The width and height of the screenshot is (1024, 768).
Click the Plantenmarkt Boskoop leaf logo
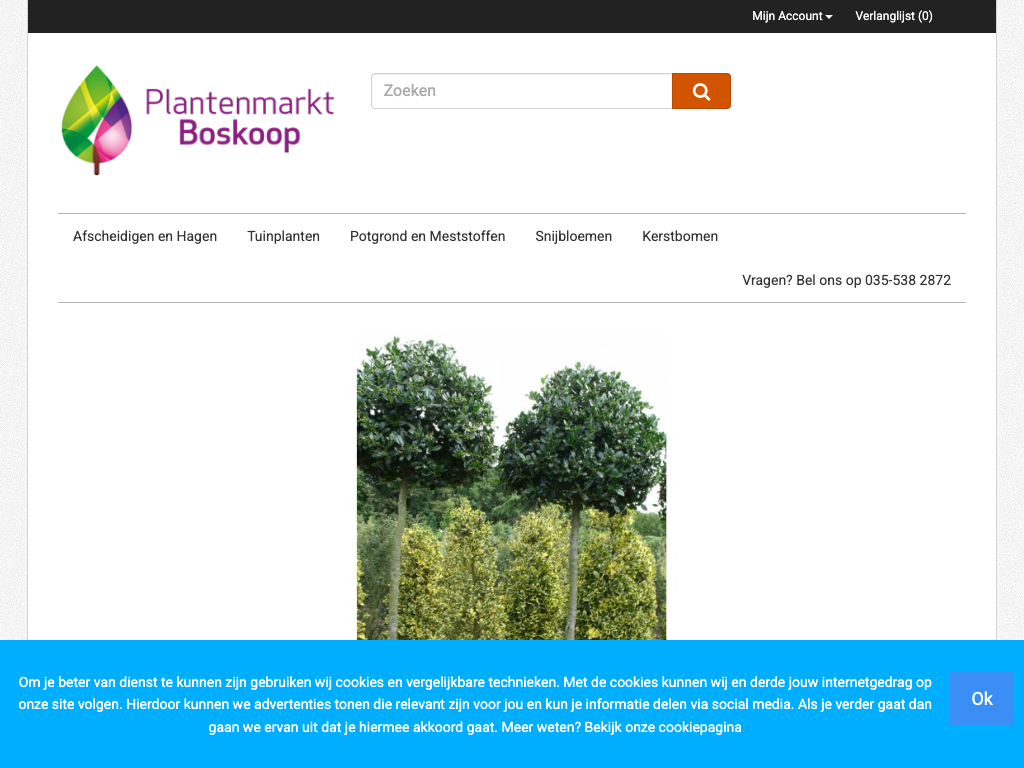[197, 120]
